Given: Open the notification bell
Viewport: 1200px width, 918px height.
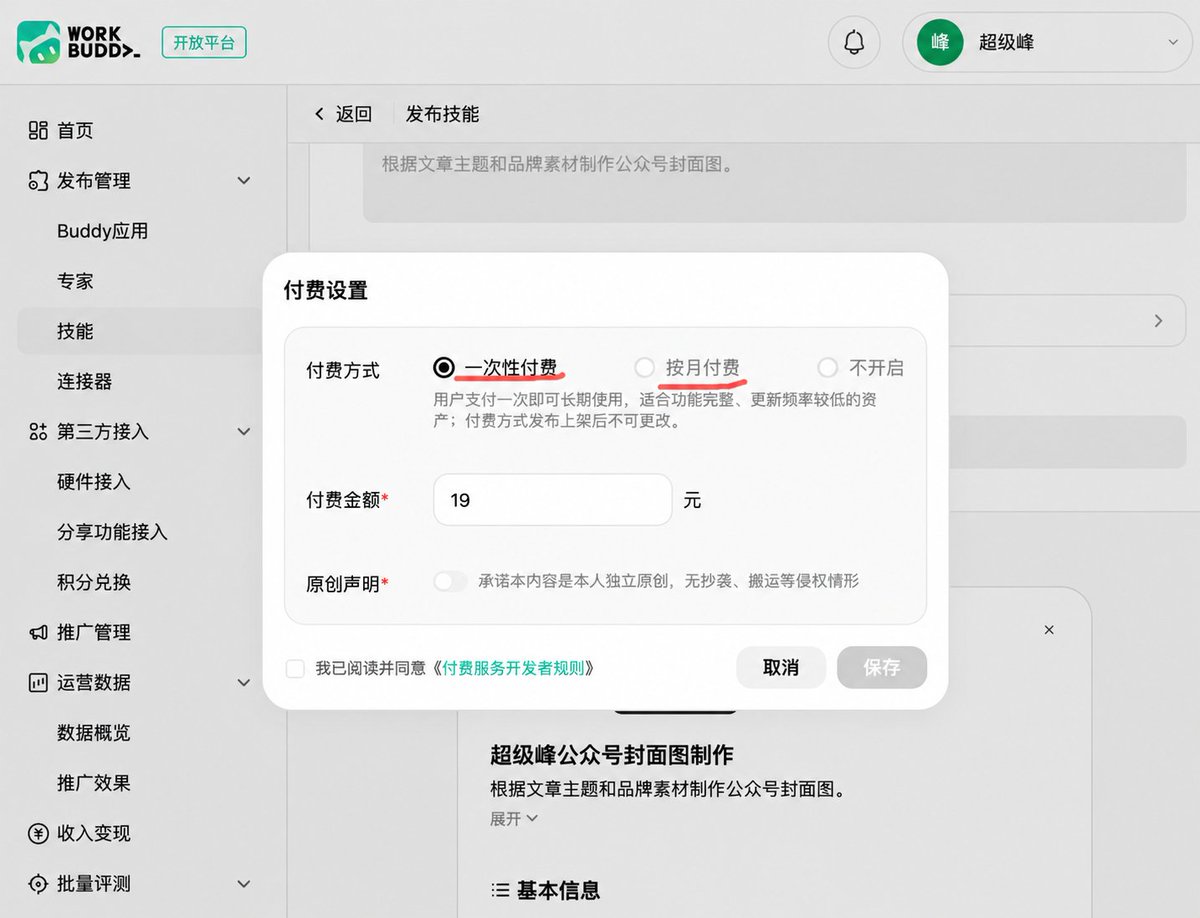Looking at the screenshot, I should coord(854,42).
